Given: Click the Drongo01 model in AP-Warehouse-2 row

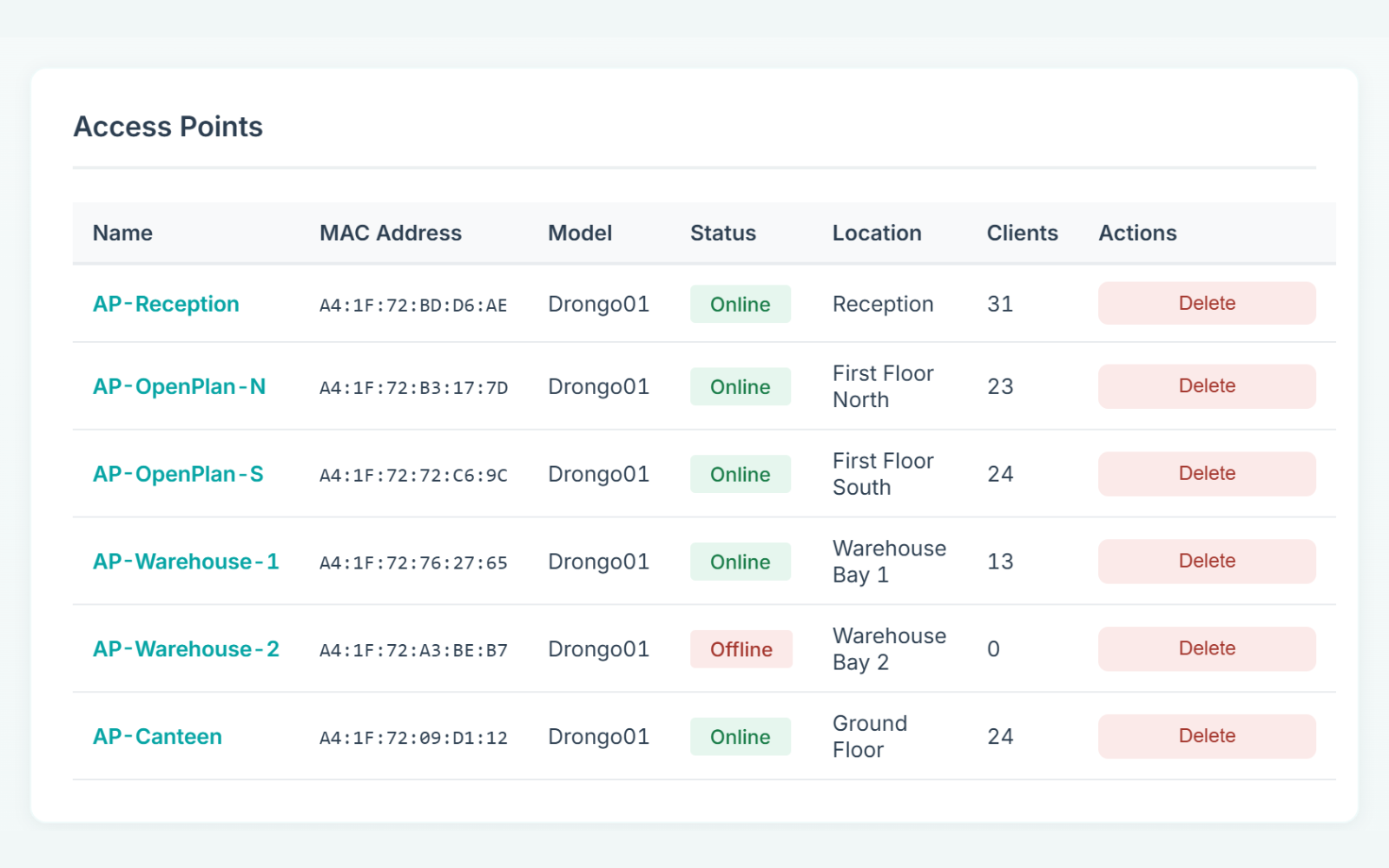Looking at the screenshot, I should pos(599,649).
